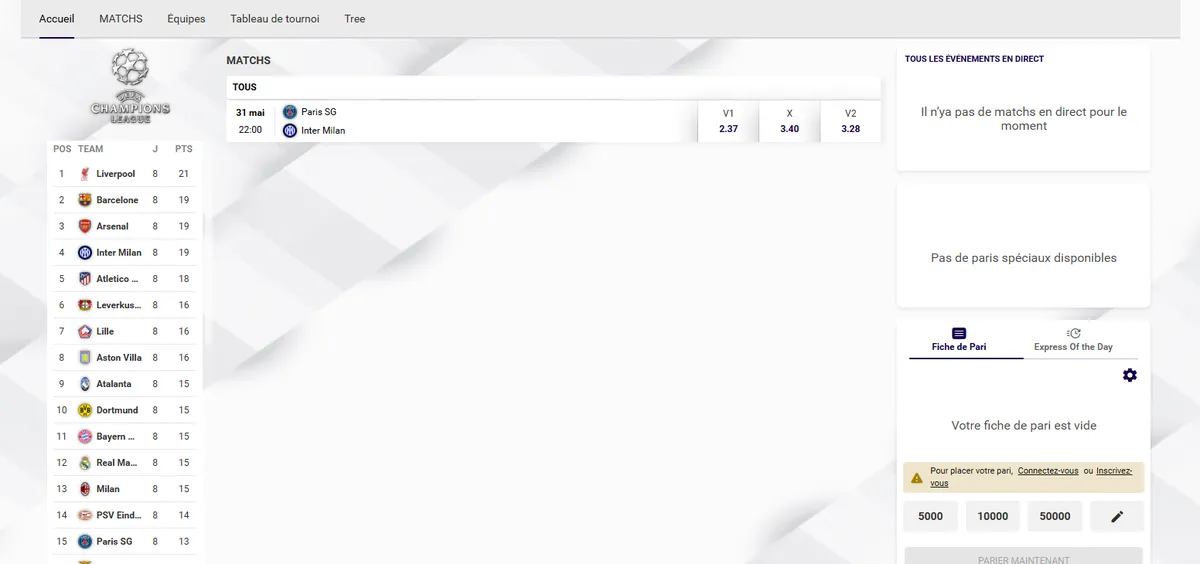
Task: Click the PARIER MAINTENANT button
Action: pyautogui.click(x=1023, y=556)
